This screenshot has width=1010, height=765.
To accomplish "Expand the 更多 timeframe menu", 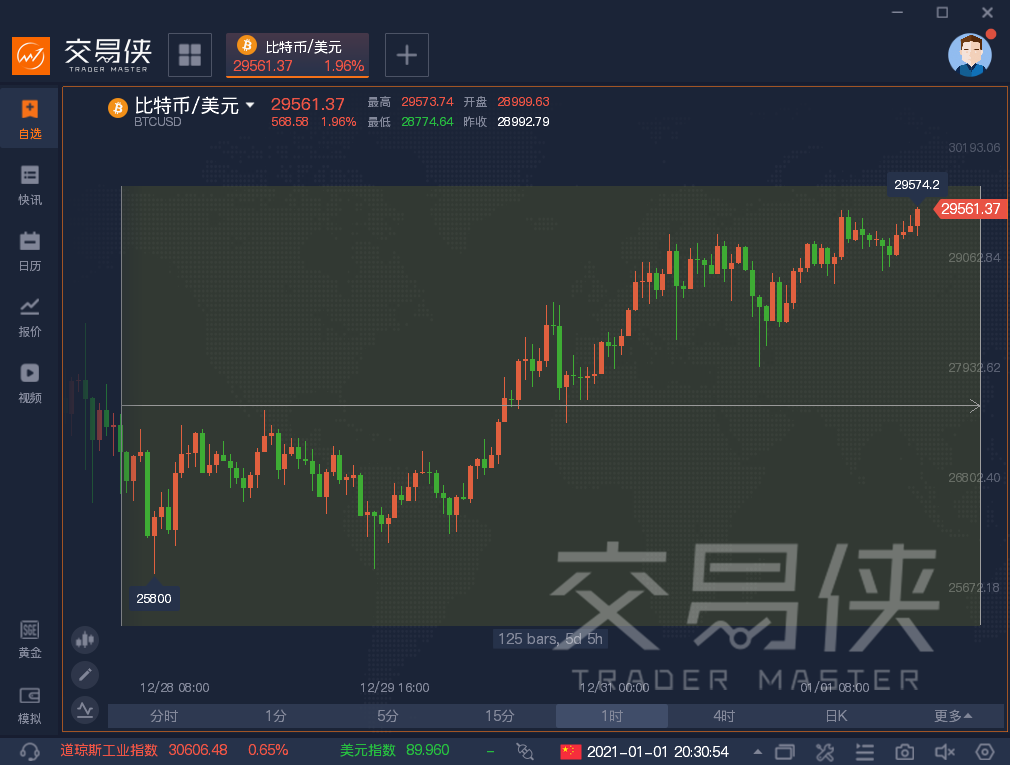I will point(953,716).
